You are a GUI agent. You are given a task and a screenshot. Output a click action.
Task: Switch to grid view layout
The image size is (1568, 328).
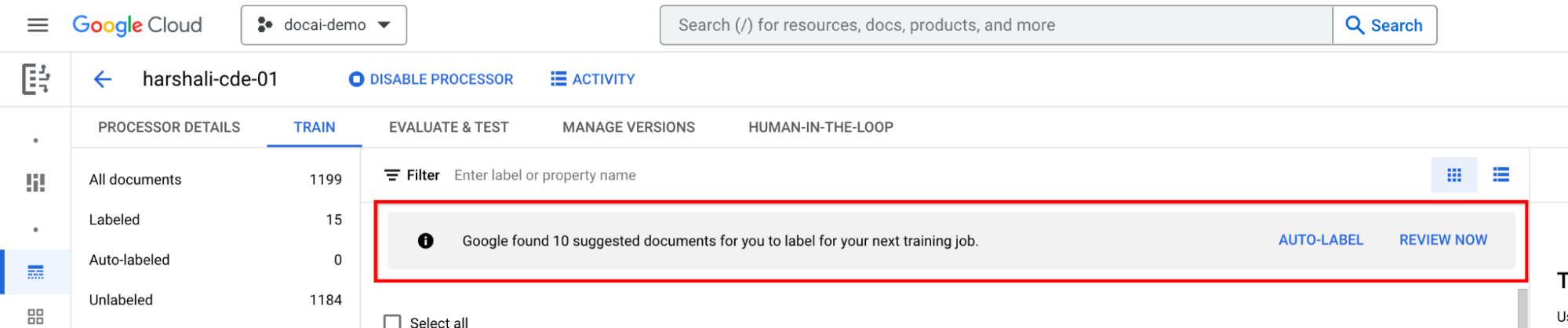click(x=1453, y=175)
